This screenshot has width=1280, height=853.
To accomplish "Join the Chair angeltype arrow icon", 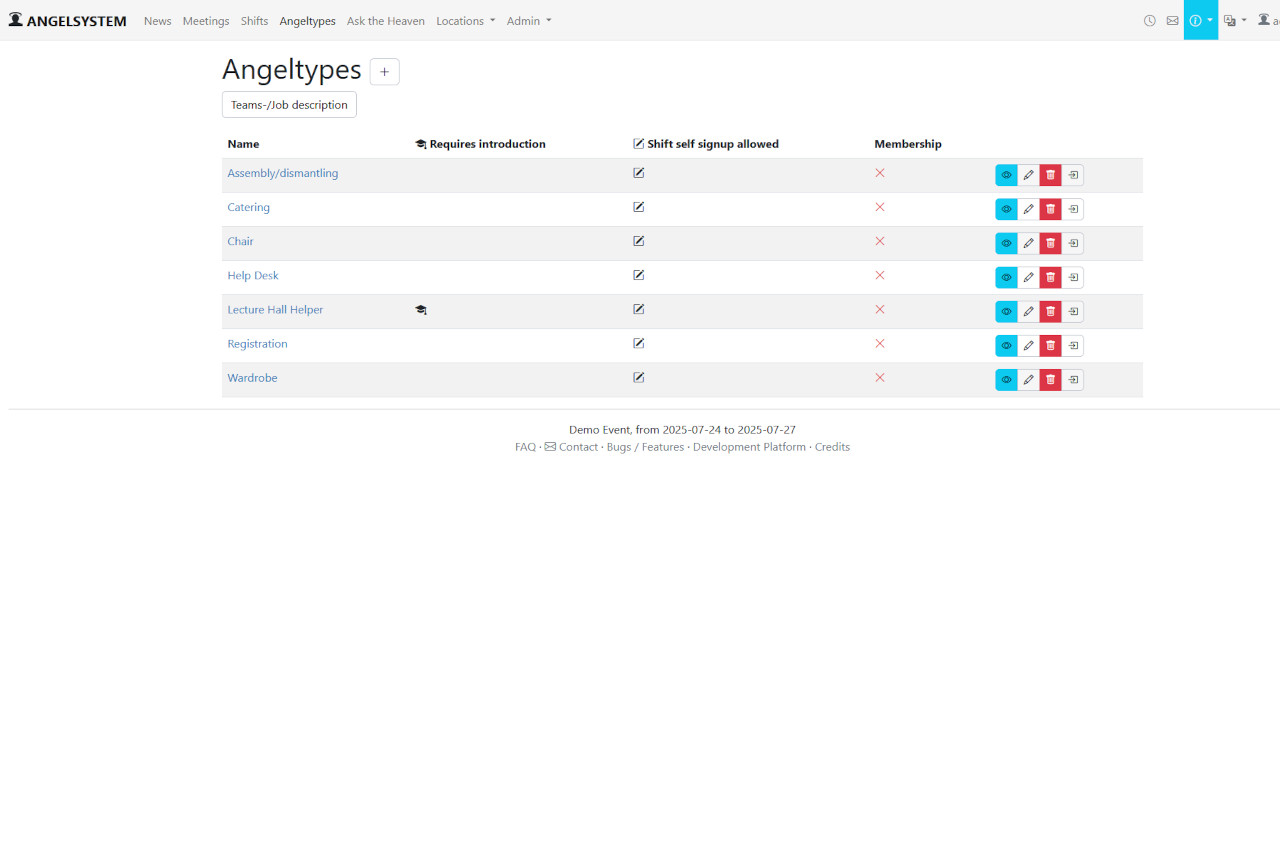I will (x=1073, y=243).
